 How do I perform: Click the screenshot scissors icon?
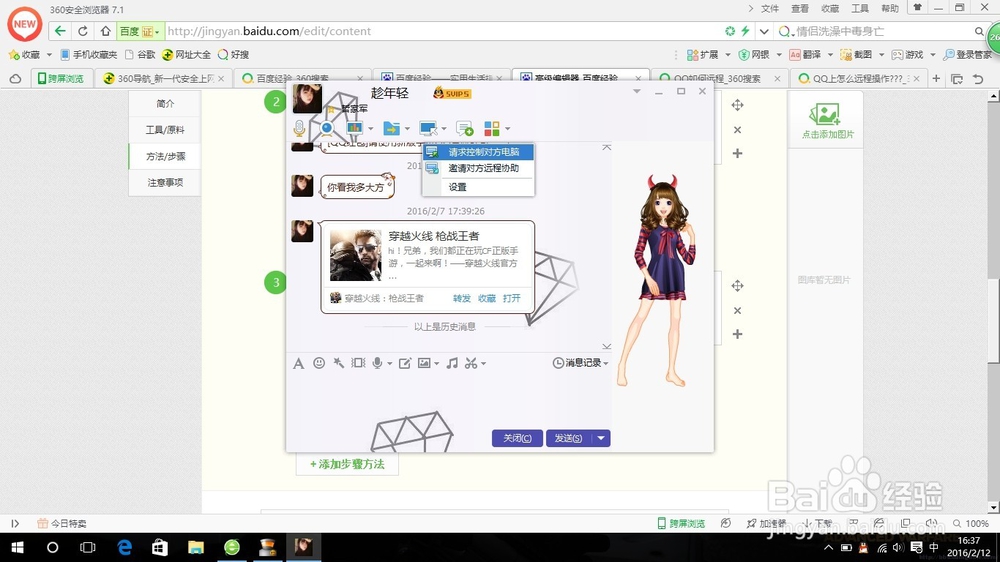point(471,363)
